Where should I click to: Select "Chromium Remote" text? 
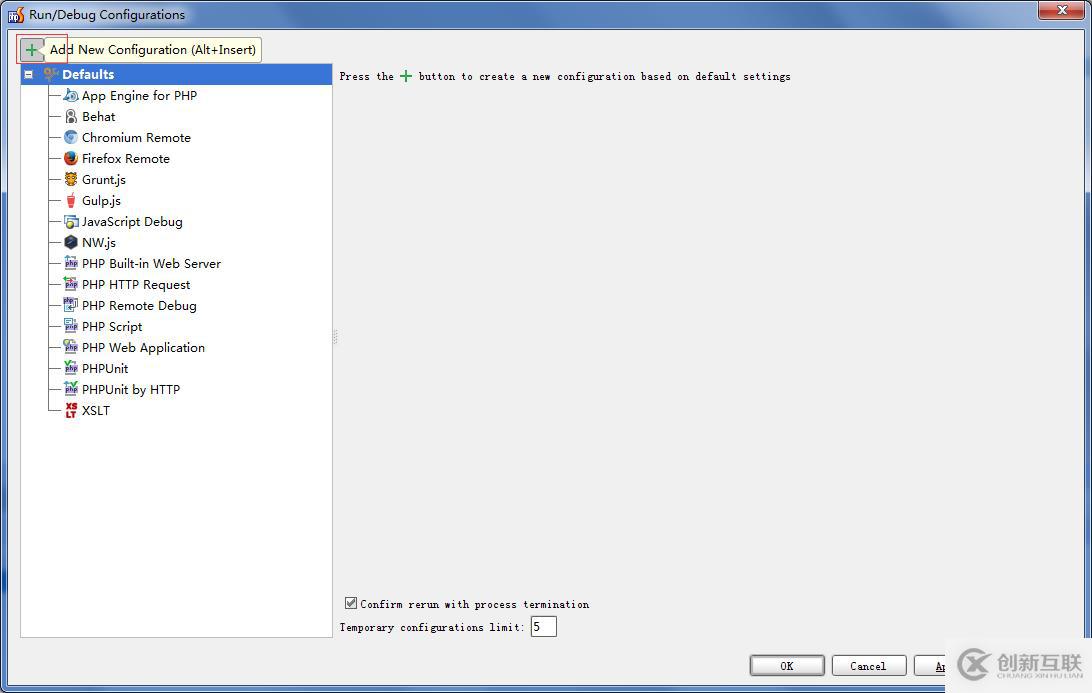(x=136, y=137)
